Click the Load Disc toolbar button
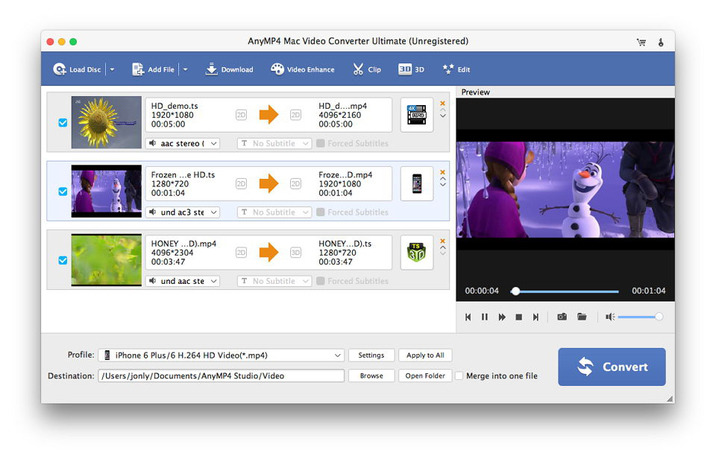The height and width of the screenshot is (459, 716). pos(77,69)
